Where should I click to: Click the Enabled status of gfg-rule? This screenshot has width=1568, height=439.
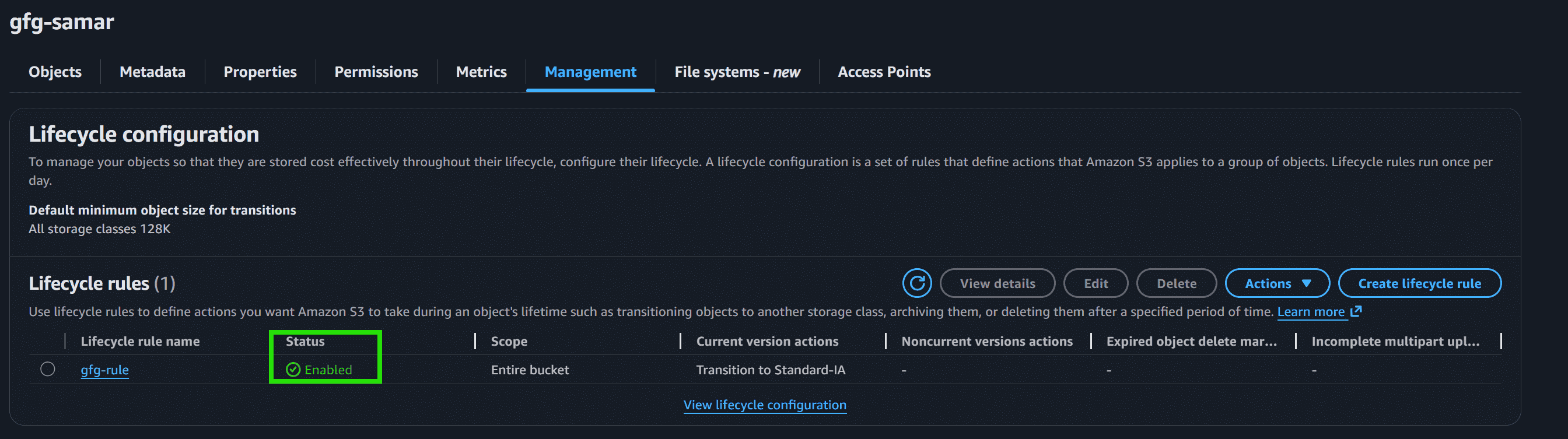[319, 370]
